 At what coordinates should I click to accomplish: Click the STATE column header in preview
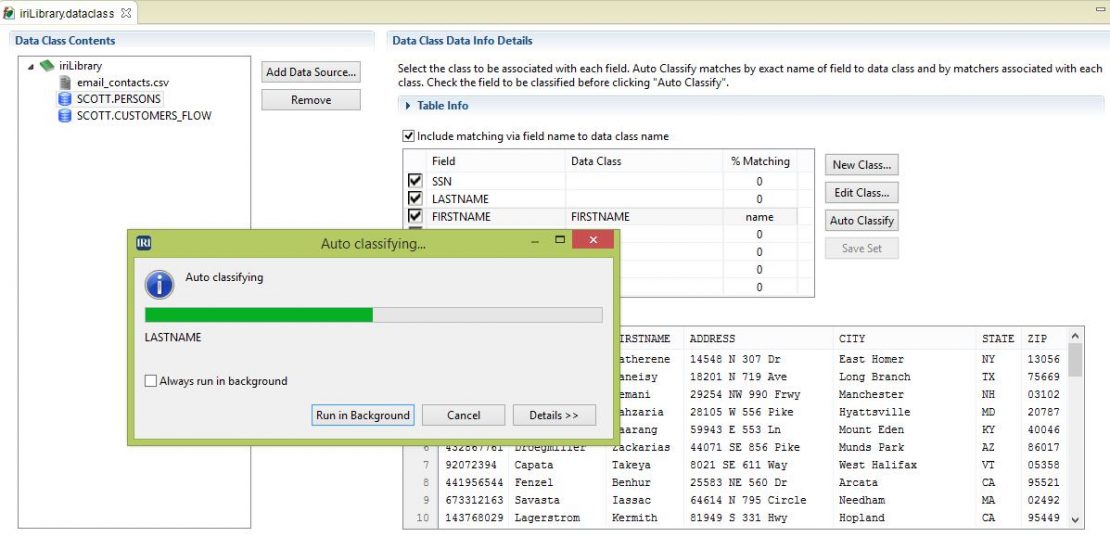coord(998,338)
